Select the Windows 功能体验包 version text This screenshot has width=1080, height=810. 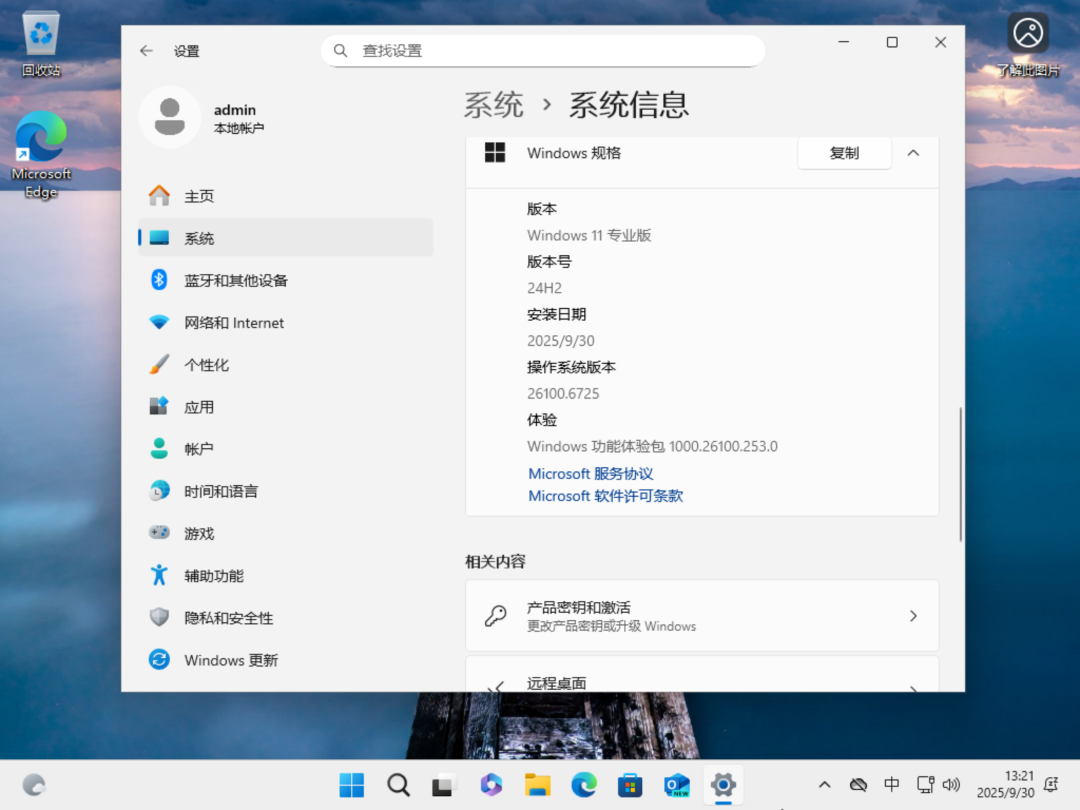pos(652,447)
